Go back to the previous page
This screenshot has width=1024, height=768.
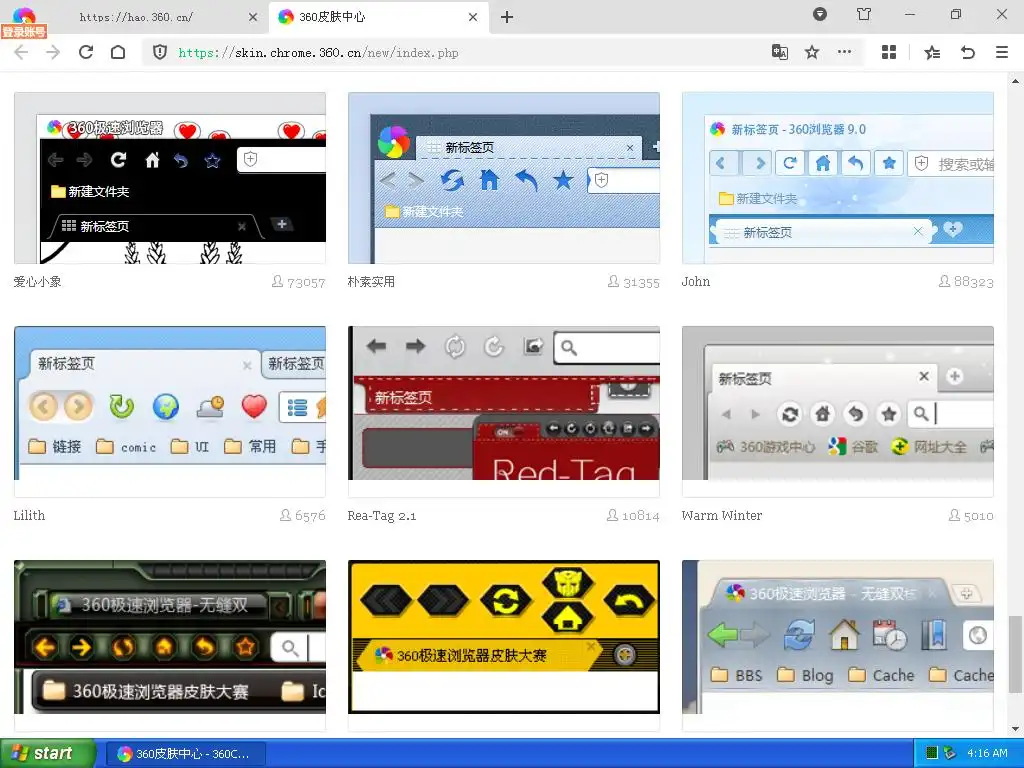pyautogui.click(x=21, y=52)
